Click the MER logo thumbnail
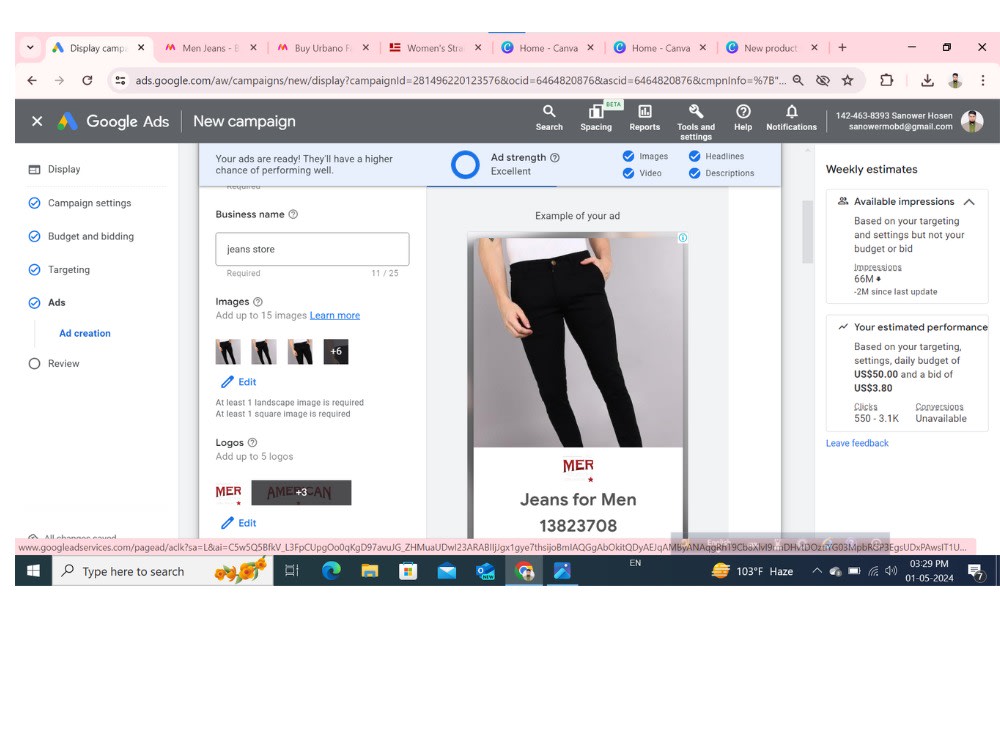Image resolution: width=1000 pixels, height=750 pixels. (228, 492)
